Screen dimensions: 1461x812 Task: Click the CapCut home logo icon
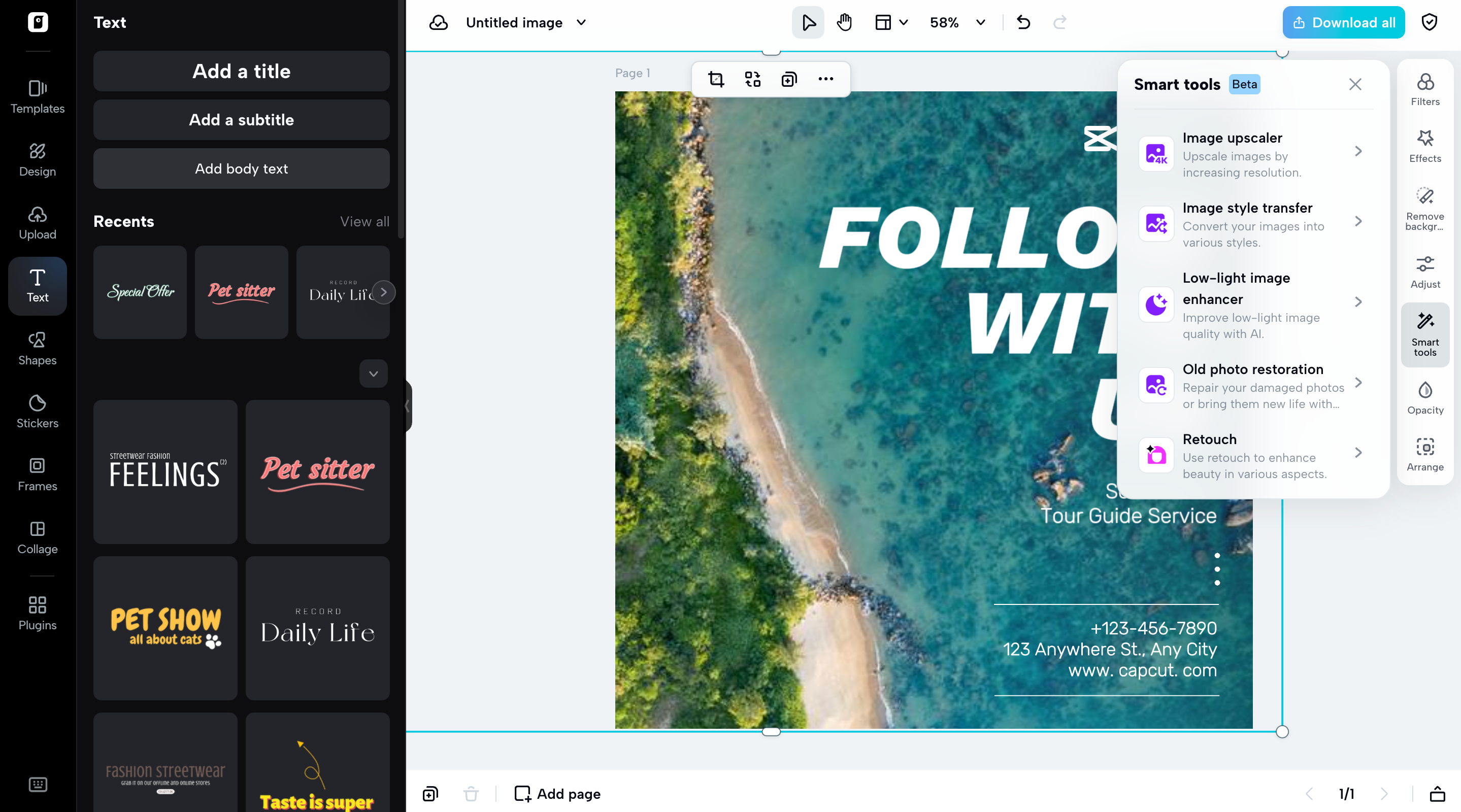(38, 22)
